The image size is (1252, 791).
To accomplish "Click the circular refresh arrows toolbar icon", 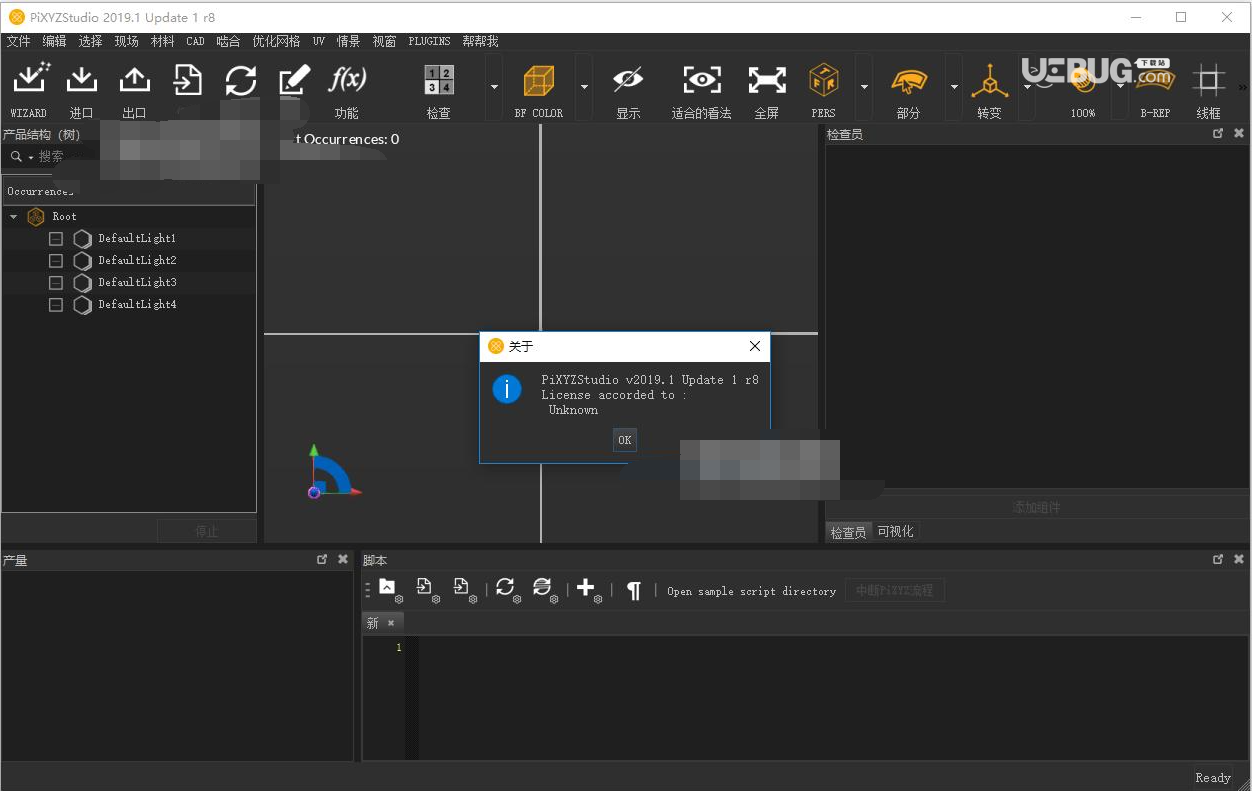I will 241,80.
